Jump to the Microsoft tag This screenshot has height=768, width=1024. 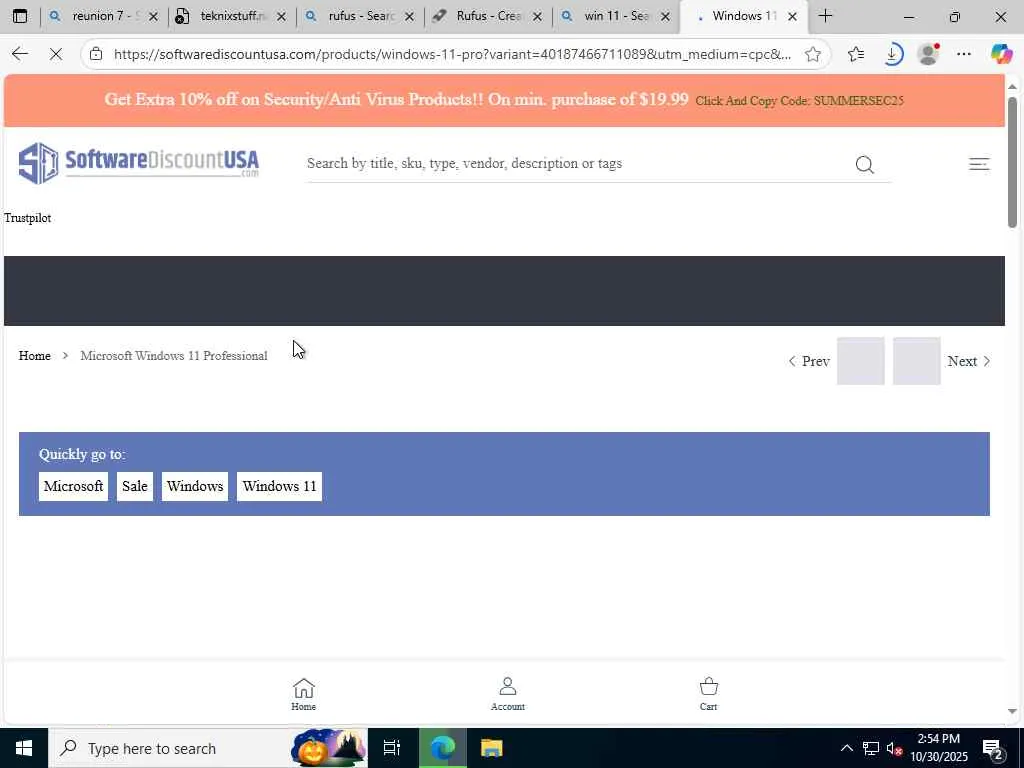[x=73, y=487]
